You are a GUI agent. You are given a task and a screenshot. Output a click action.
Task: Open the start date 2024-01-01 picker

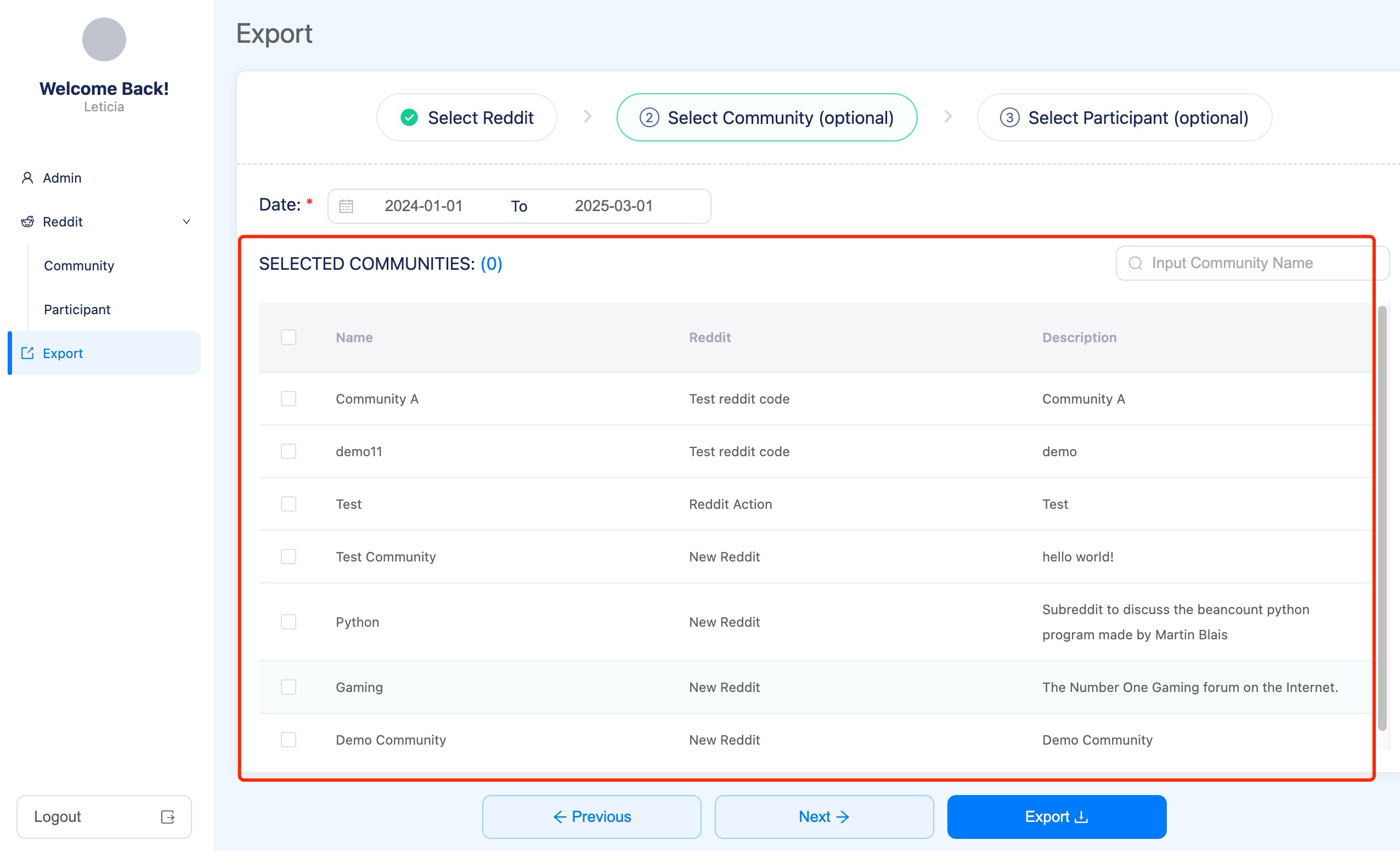(424, 206)
